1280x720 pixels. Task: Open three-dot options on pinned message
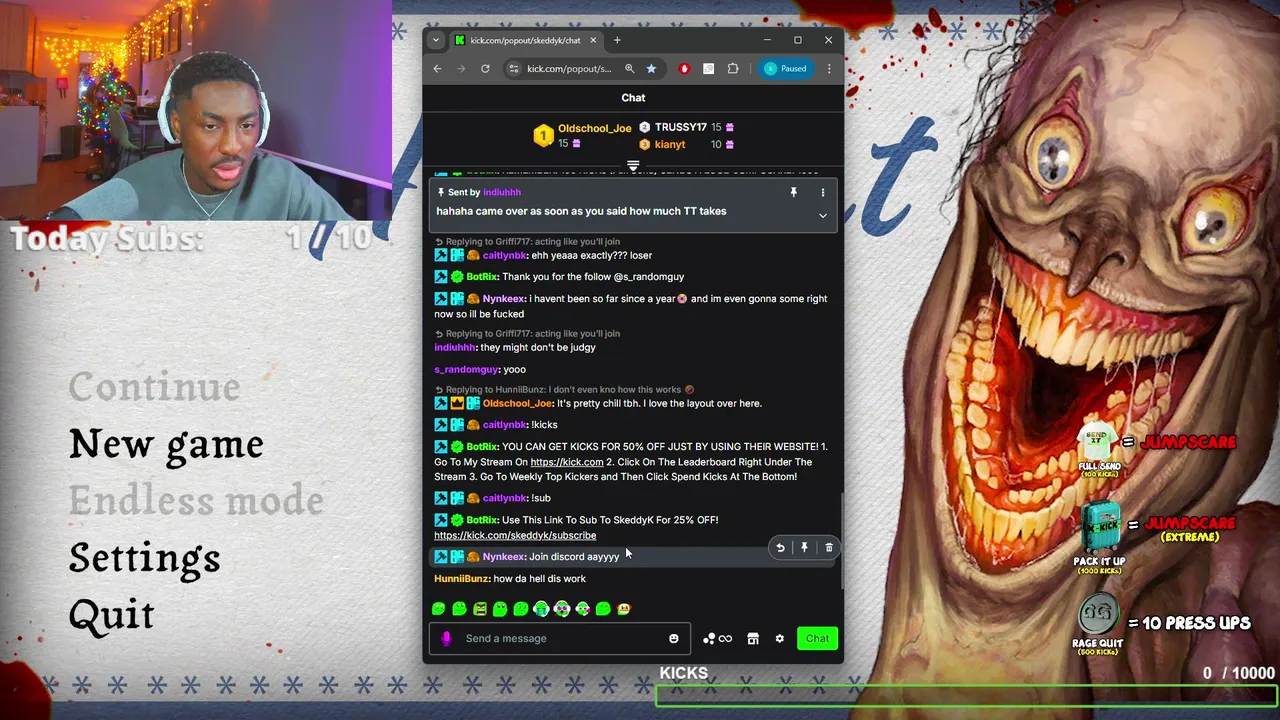click(x=823, y=192)
